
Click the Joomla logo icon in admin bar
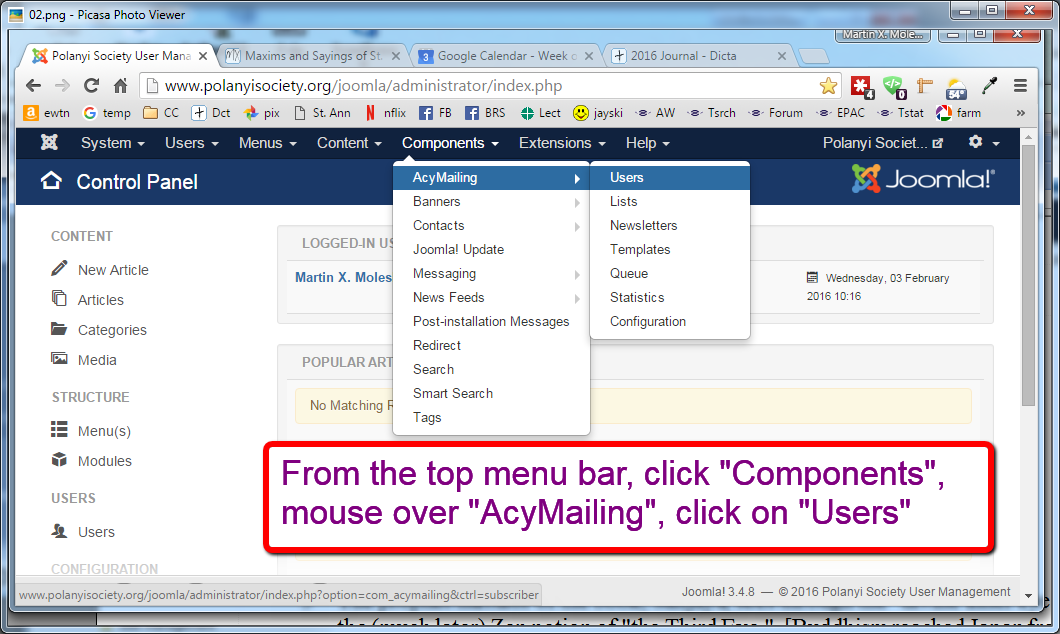pos(49,143)
